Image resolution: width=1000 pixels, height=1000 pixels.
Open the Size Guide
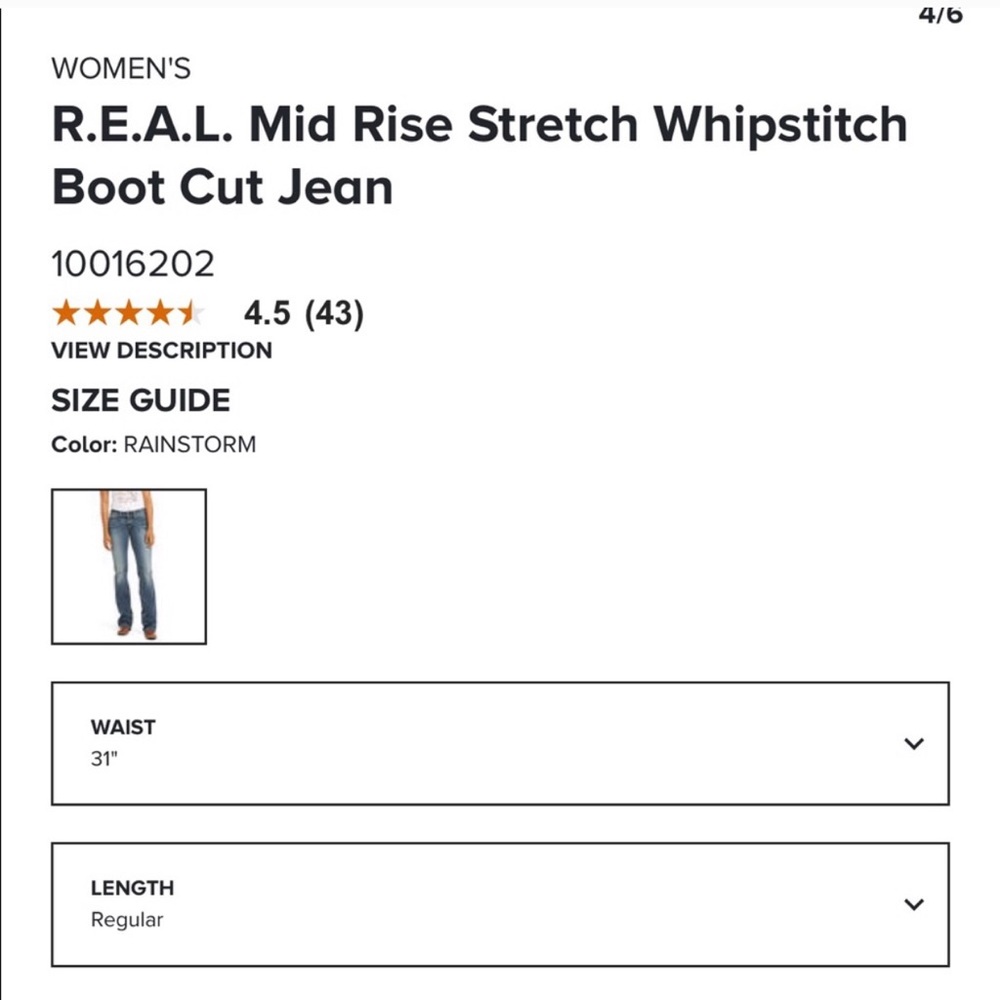[x=141, y=400]
